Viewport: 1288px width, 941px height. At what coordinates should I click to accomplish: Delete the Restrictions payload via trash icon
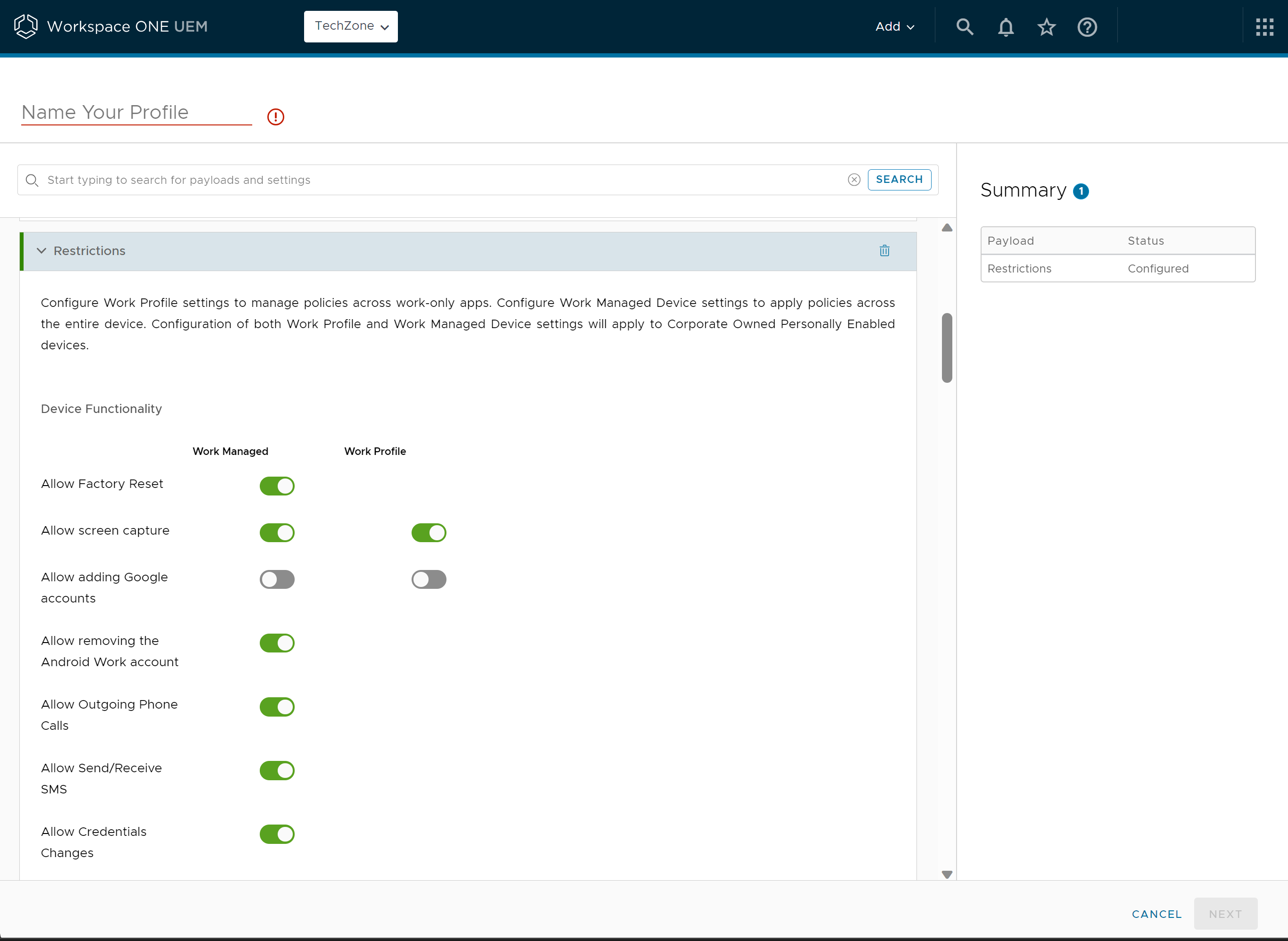tap(884, 251)
